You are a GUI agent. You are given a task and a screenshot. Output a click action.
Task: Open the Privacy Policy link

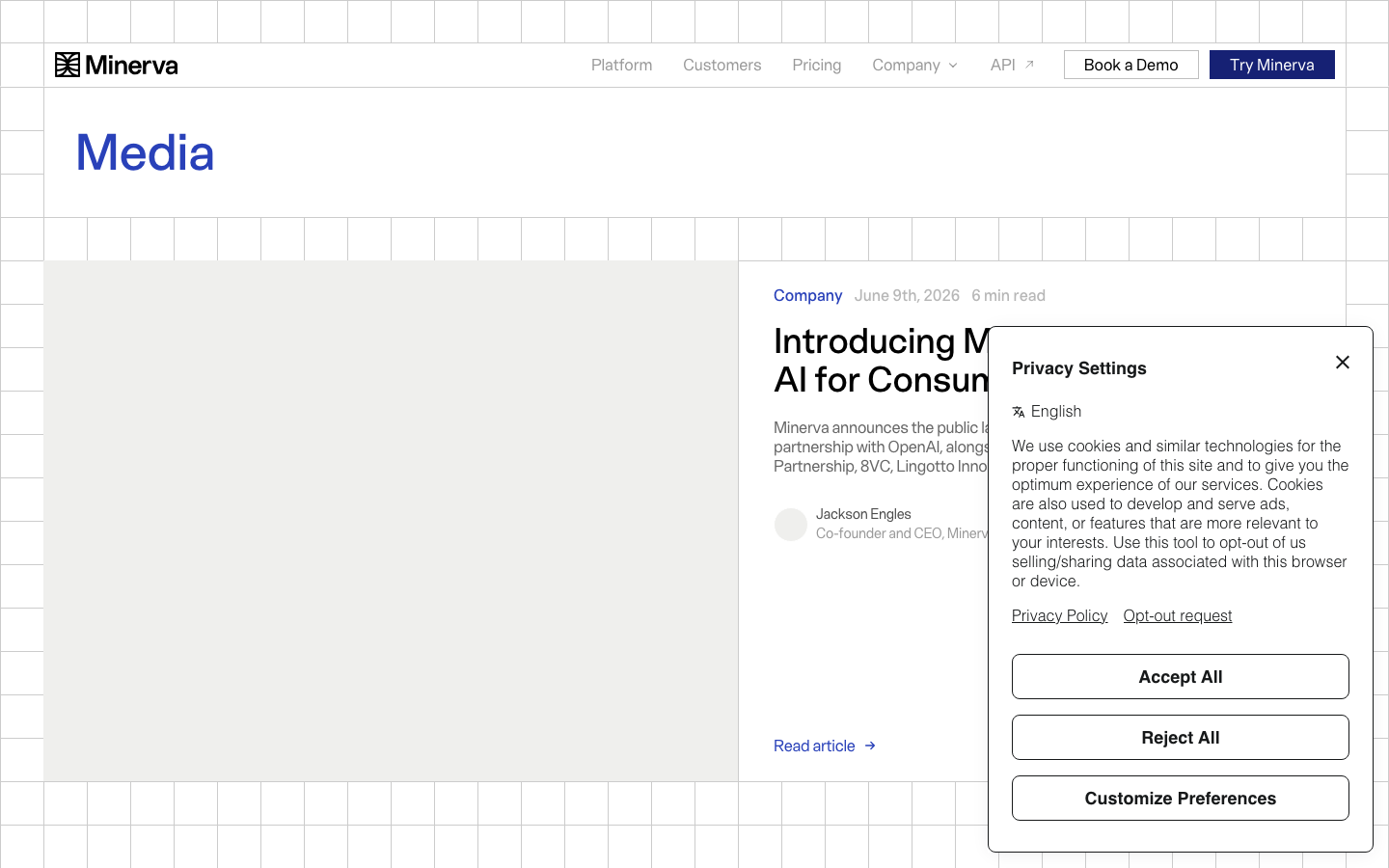click(1059, 615)
